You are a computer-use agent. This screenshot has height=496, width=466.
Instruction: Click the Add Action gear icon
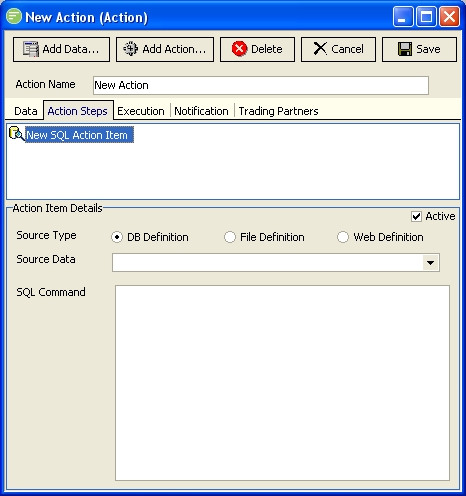[130, 49]
